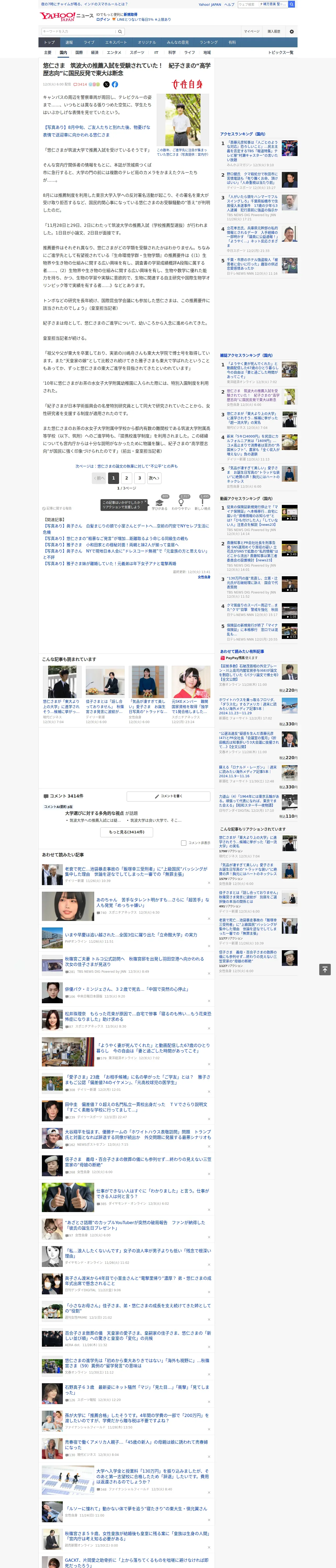Open 松井珠理奈 article link

(x=138, y=1017)
